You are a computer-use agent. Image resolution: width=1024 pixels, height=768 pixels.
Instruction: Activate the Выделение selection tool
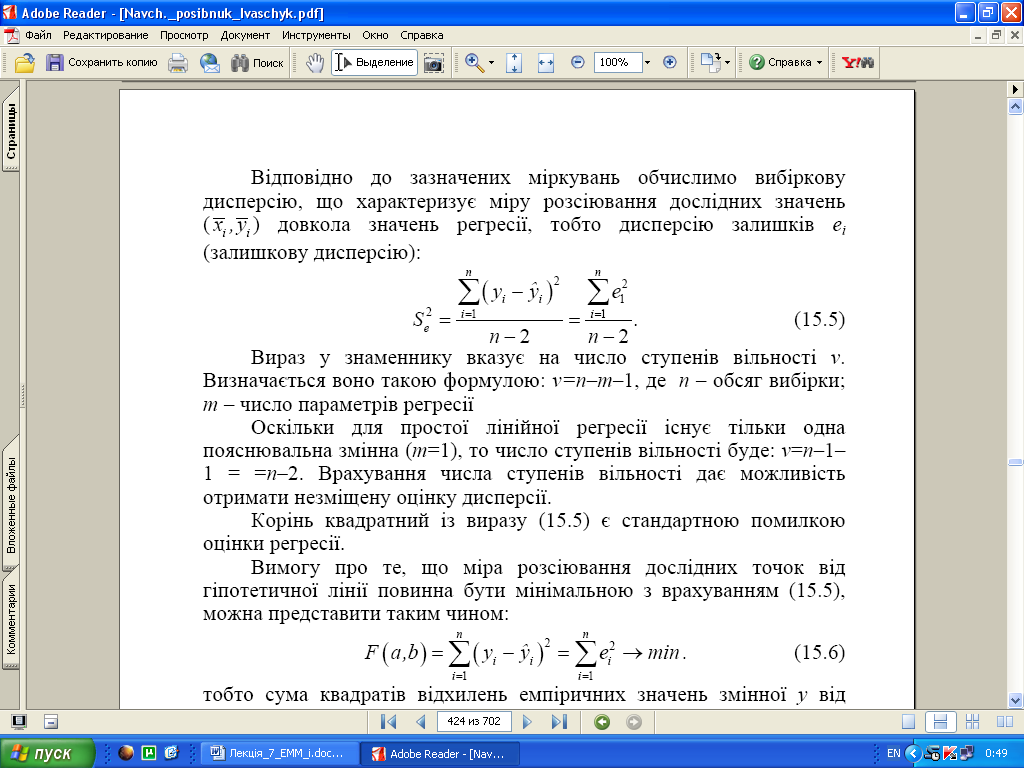375,63
